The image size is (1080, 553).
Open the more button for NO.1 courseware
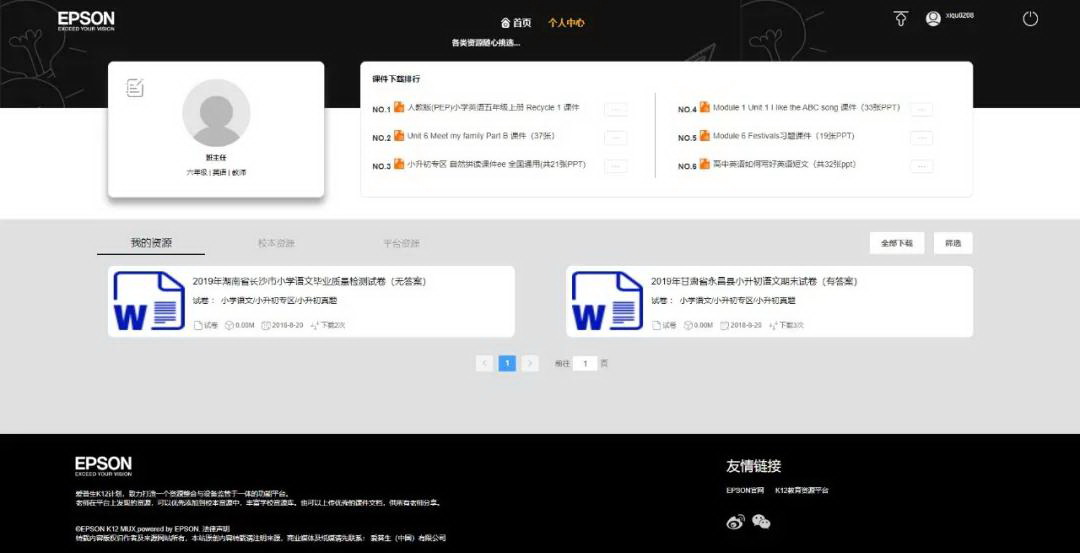[x=616, y=109]
